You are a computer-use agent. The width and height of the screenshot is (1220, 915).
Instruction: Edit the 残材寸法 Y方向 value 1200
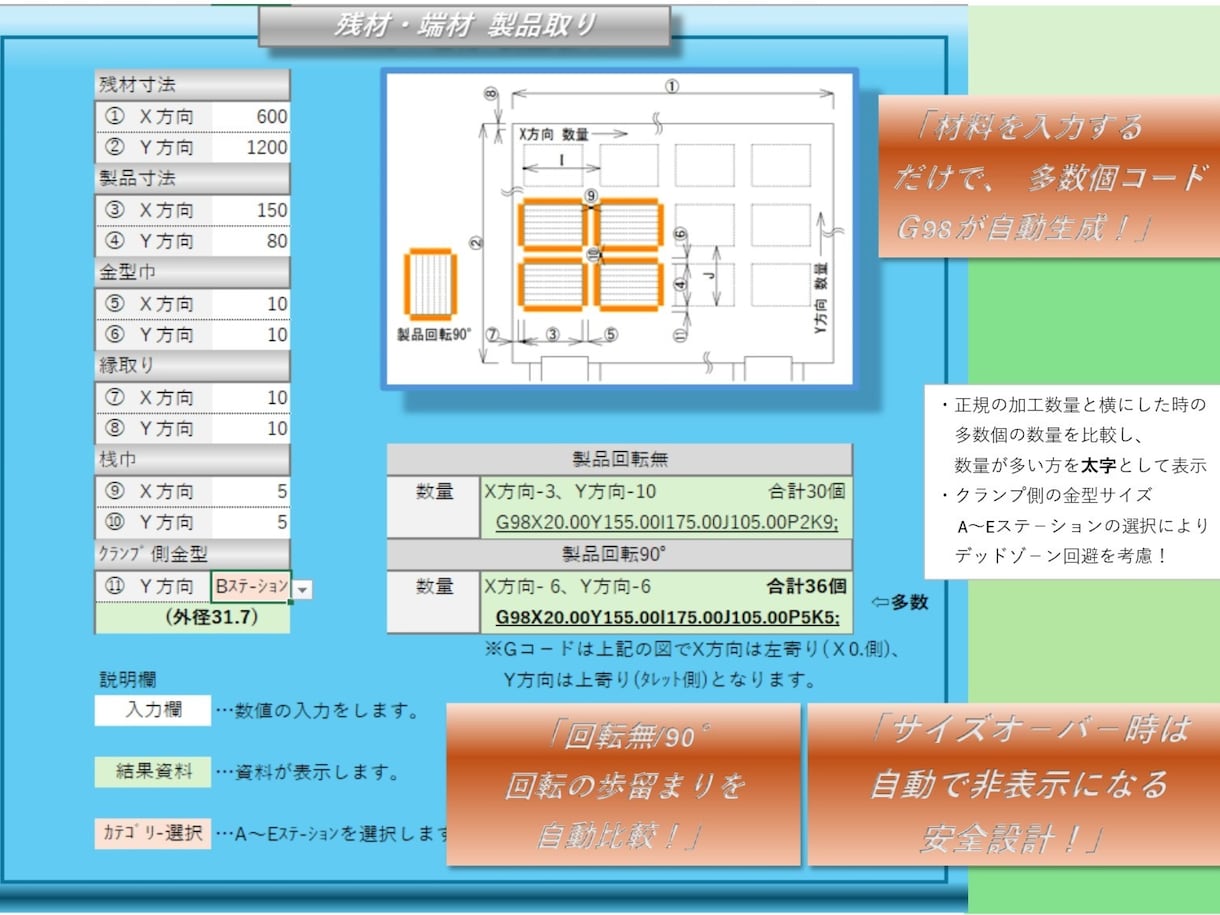click(x=250, y=148)
